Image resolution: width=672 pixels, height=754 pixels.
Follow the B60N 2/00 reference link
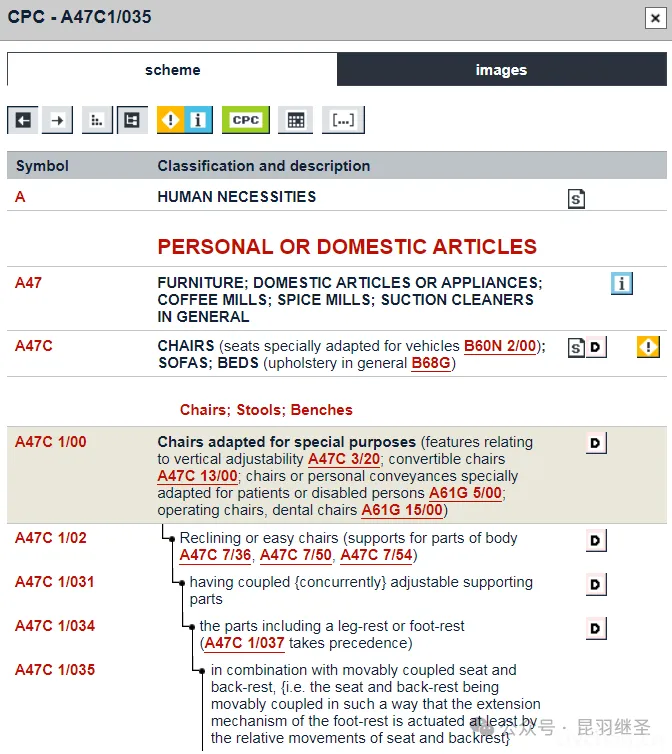(x=500, y=346)
